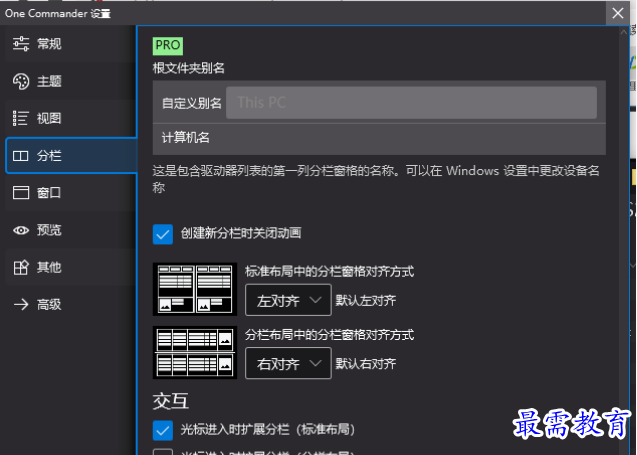637x455 pixels.
Task: Open the 常规 settings tab
Action: tap(71, 43)
